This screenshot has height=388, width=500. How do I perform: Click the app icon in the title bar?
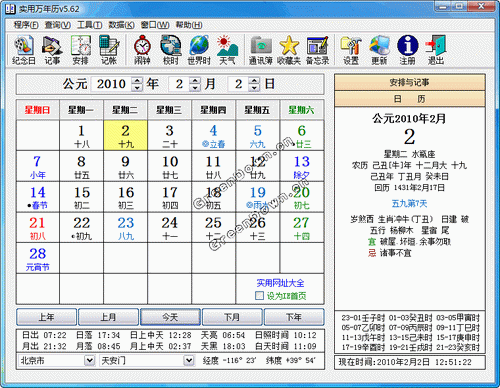pos(10,9)
